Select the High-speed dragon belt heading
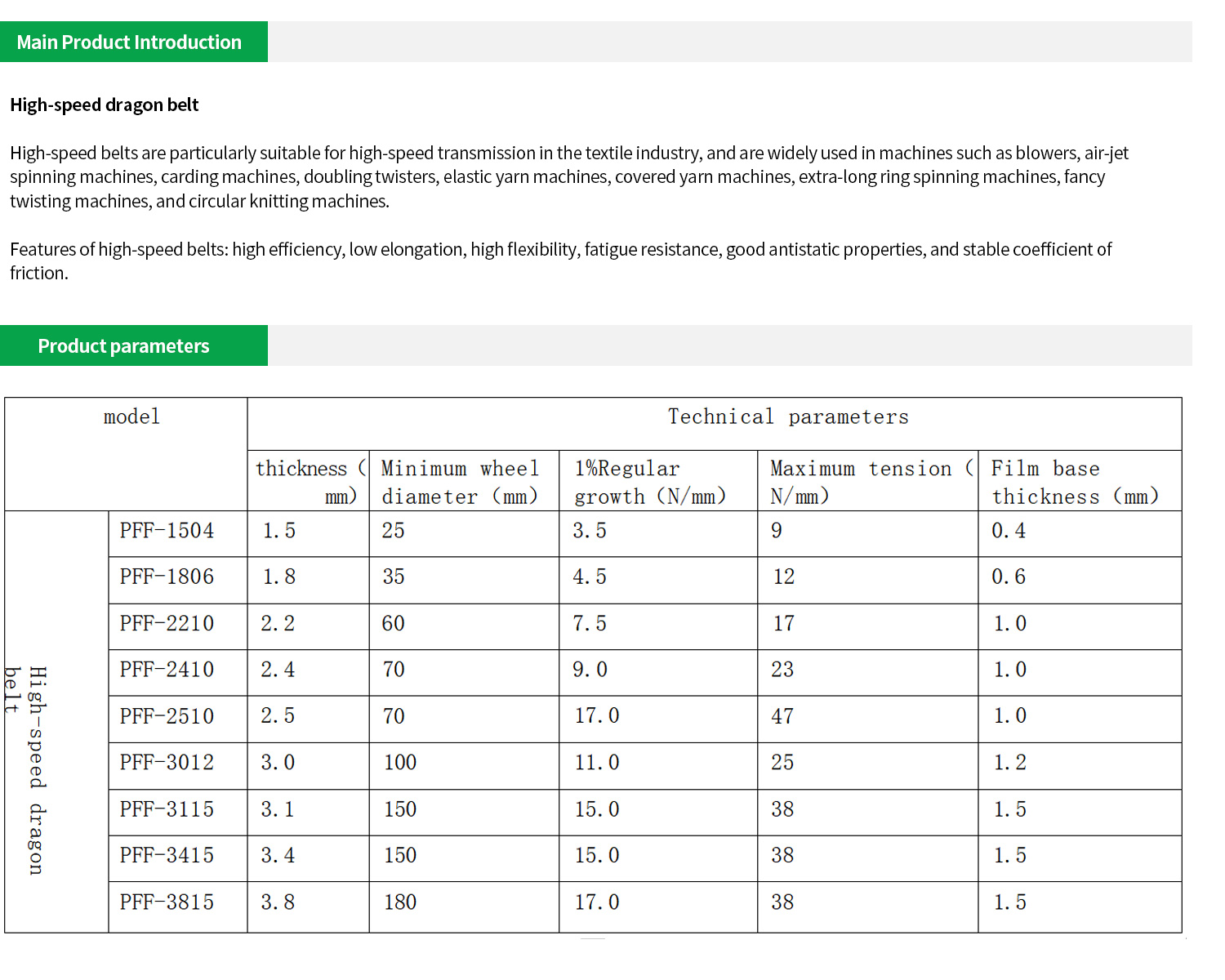This screenshot has height=980, width=1225. pyautogui.click(x=105, y=105)
